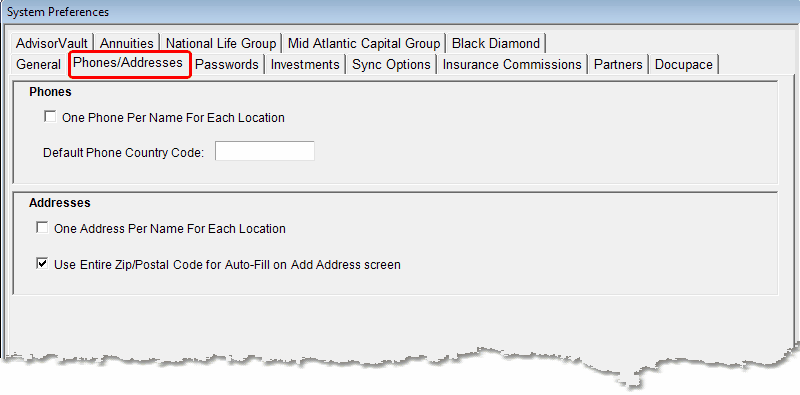This screenshot has width=800, height=395.
Task: Select the Mid Atlantic Capital Group tab
Action: pos(364,43)
